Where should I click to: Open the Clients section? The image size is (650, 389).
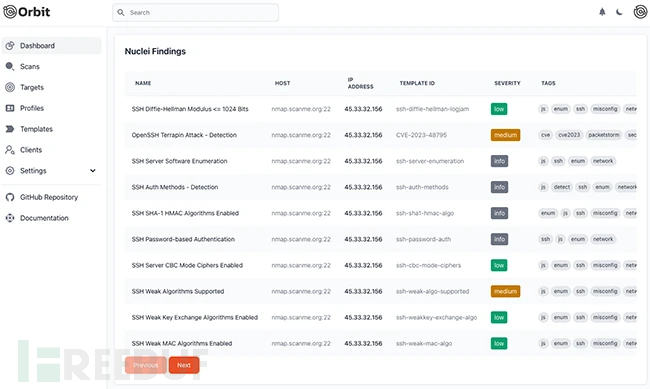pyautogui.click(x=31, y=150)
